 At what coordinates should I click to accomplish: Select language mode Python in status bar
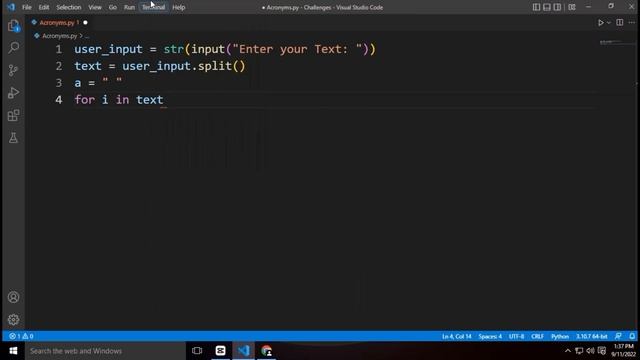(560, 336)
